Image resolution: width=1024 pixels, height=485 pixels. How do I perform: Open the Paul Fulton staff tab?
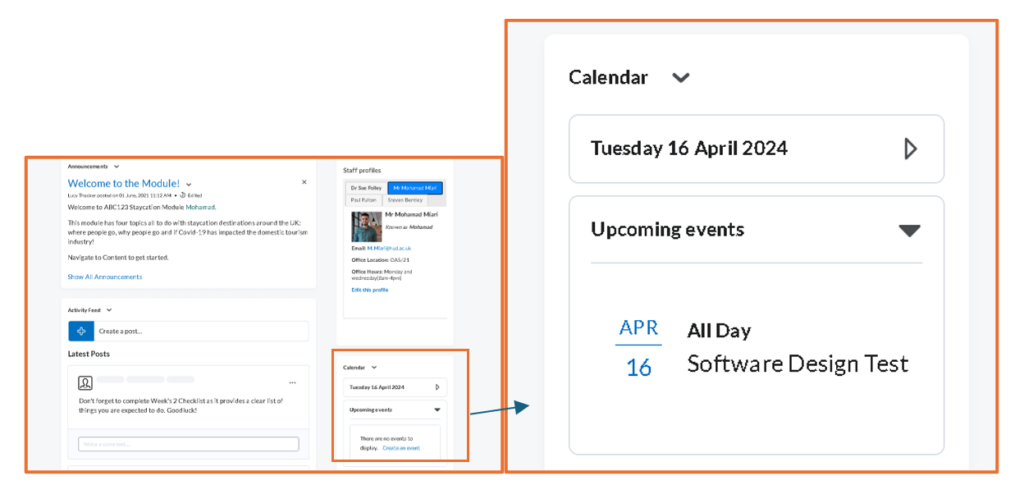pyautogui.click(x=364, y=200)
